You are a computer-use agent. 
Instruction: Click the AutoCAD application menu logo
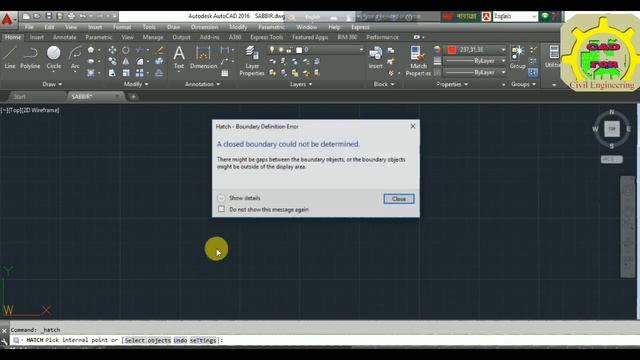(7, 19)
